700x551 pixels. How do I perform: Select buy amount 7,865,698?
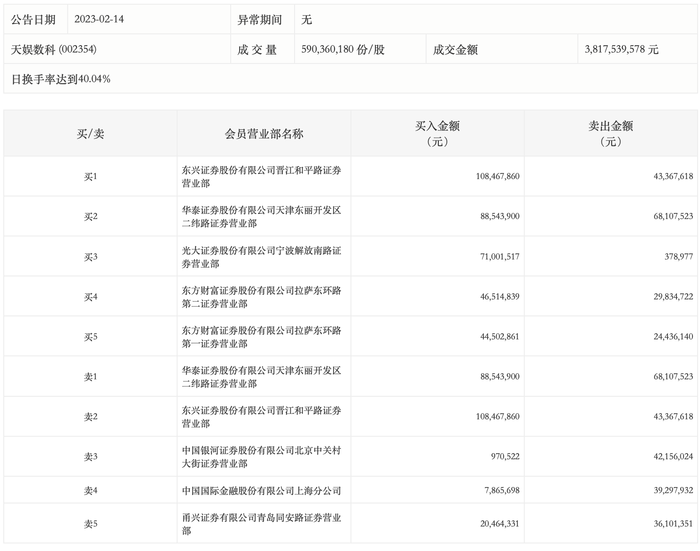click(502, 490)
